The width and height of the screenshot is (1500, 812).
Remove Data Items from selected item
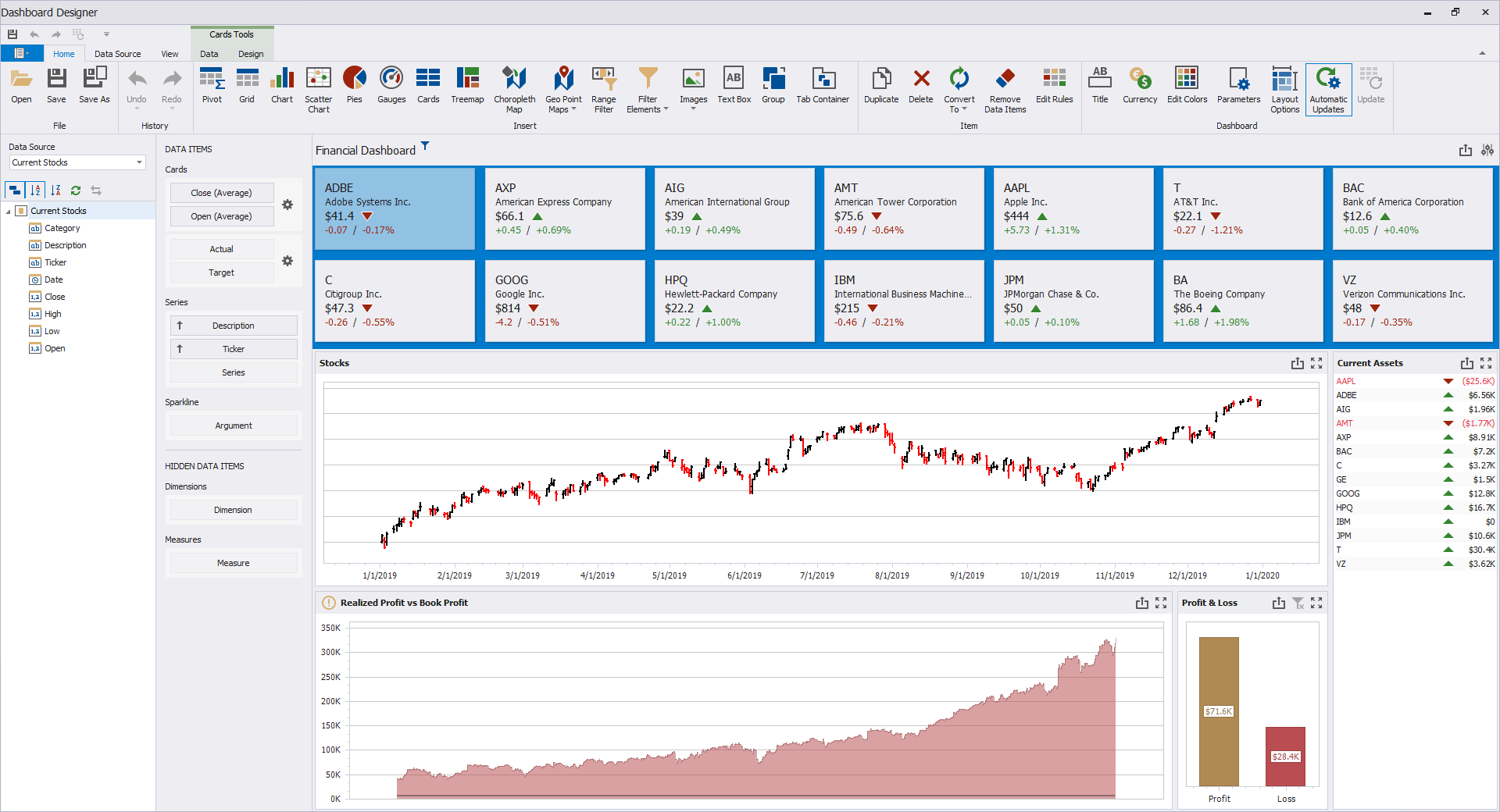click(1005, 91)
